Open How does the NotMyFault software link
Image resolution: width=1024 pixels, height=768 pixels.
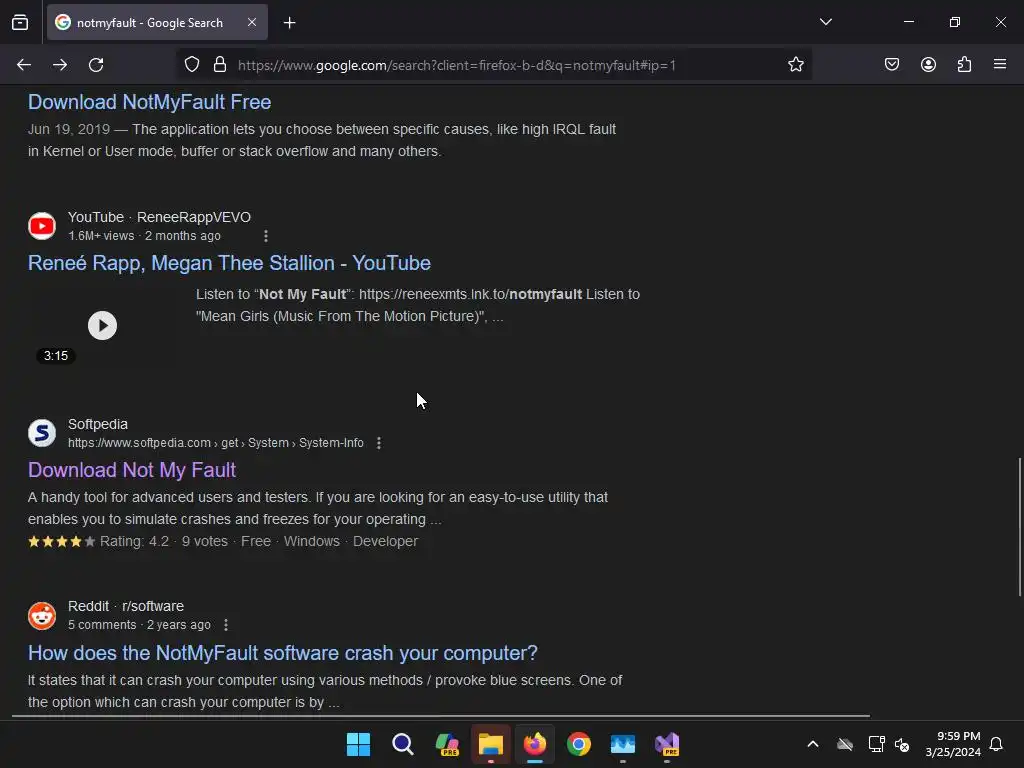(x=283, y=653)
